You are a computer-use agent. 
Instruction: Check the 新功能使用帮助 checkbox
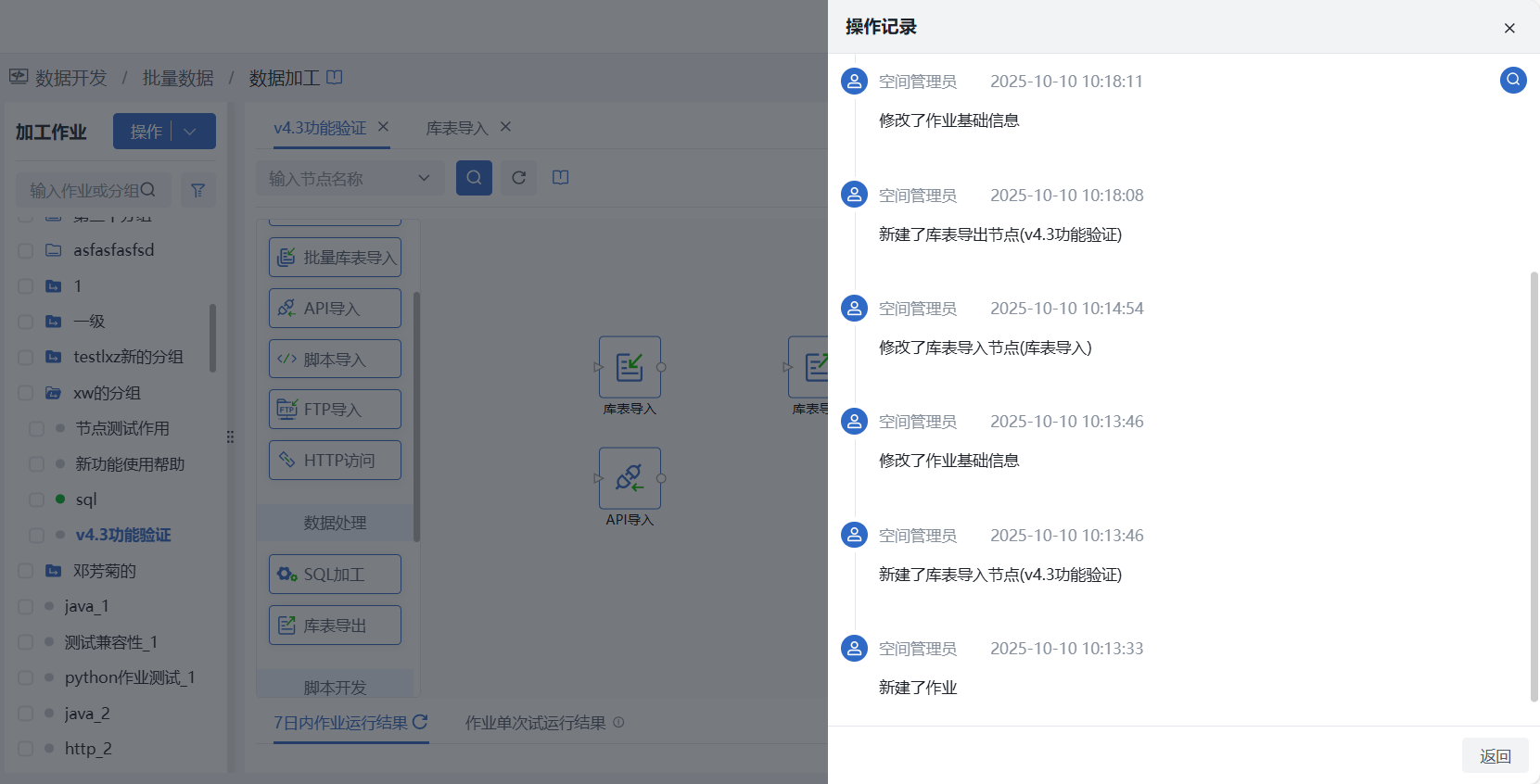pyautogui.click(x=37, y=463)
